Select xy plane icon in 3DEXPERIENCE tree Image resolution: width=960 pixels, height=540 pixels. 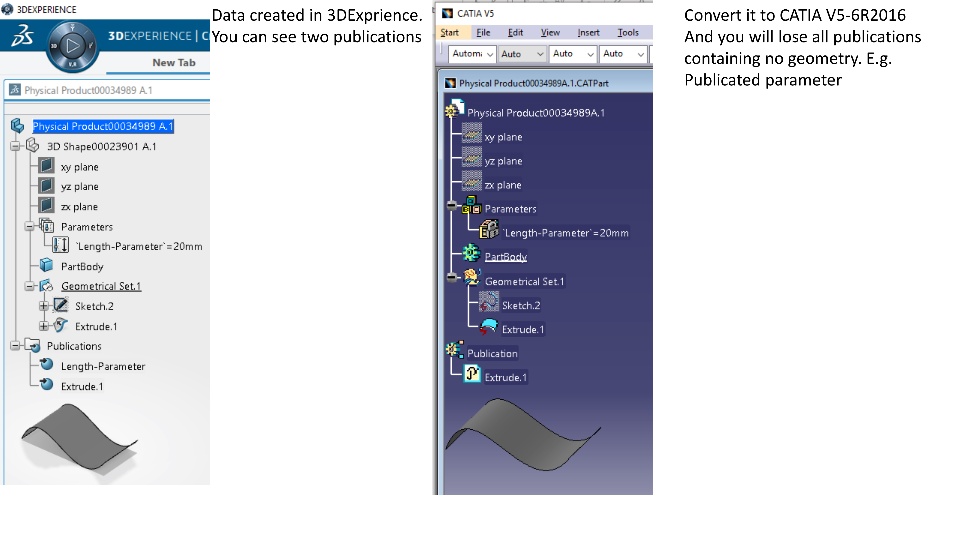(46, 166)
